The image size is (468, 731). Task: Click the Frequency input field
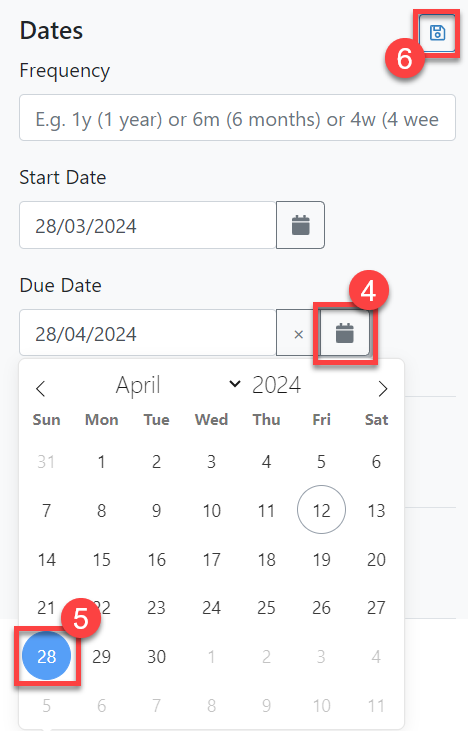point(237,117)
